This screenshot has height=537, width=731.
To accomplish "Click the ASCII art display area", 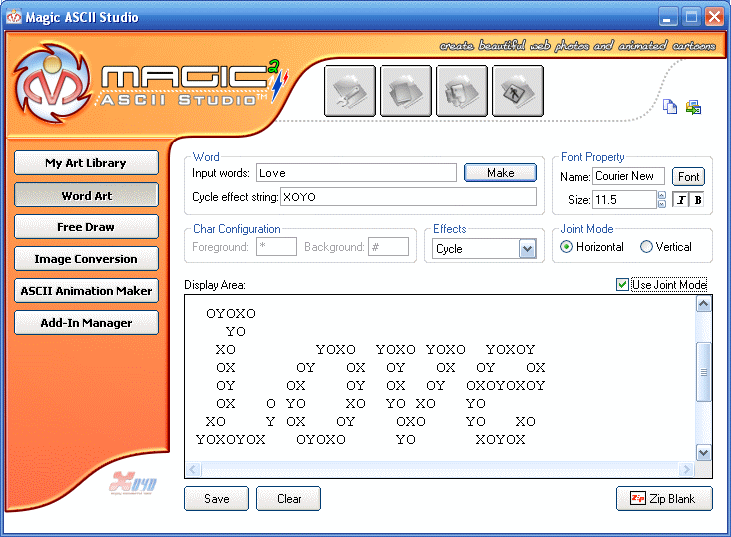I will [440, 378].
